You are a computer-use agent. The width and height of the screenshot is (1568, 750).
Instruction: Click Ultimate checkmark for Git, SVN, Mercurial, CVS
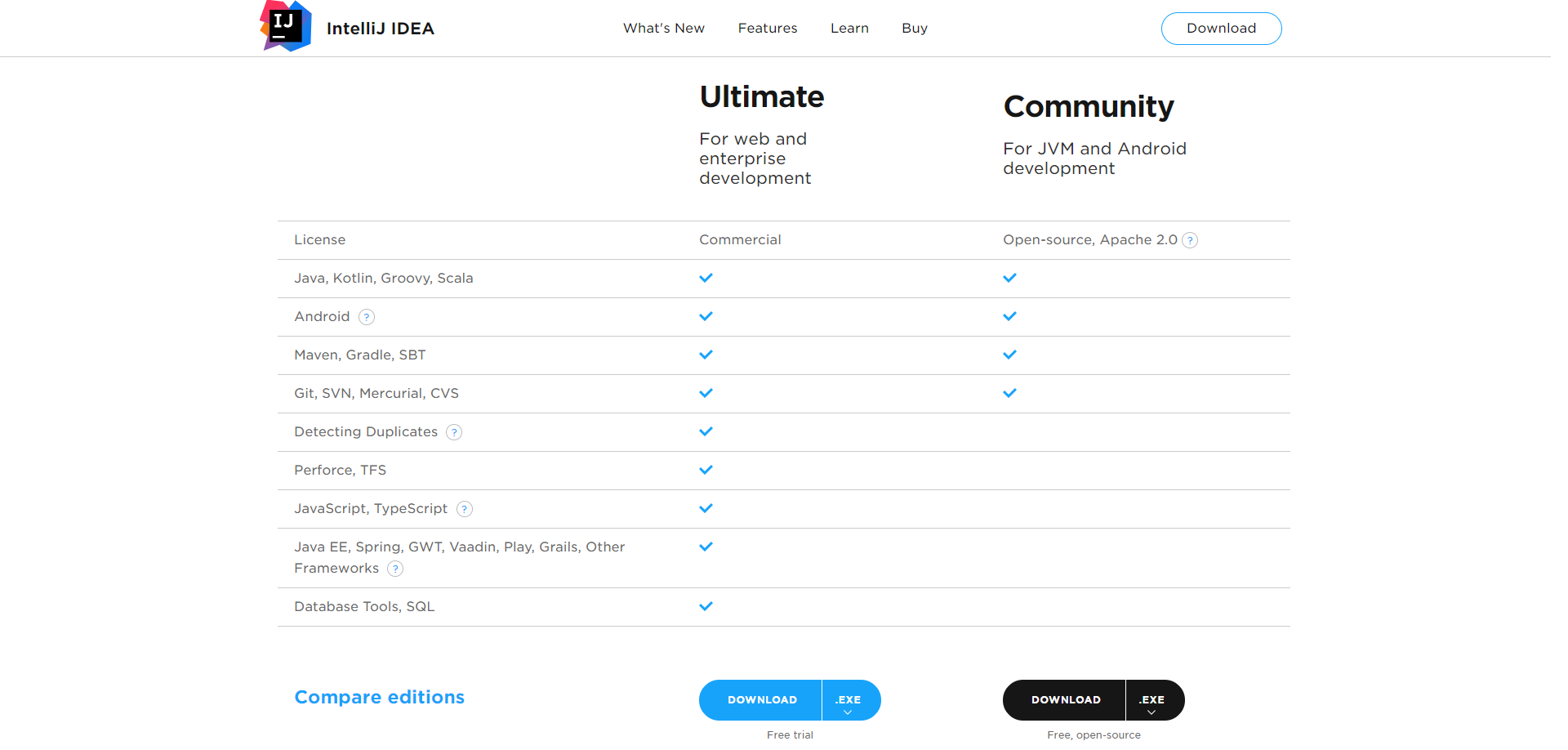click(x=706, y=393)
